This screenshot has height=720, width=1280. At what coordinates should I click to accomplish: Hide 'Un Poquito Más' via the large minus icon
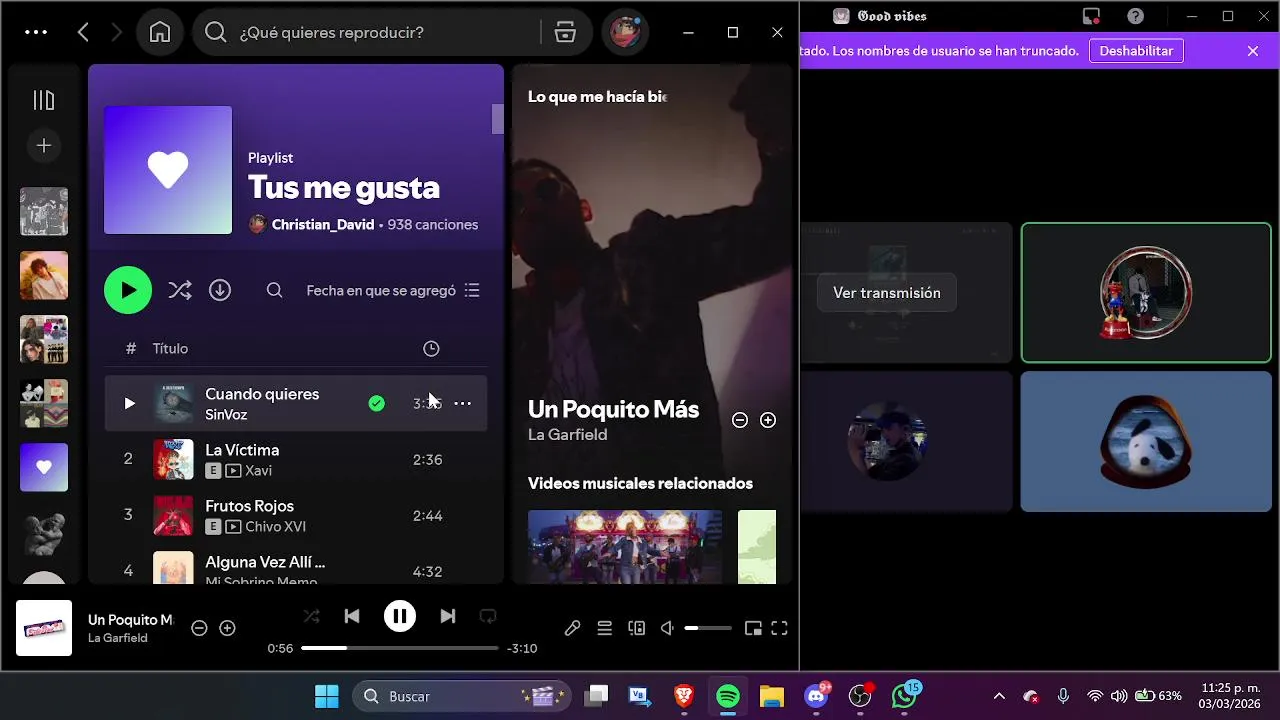point(740,420)
